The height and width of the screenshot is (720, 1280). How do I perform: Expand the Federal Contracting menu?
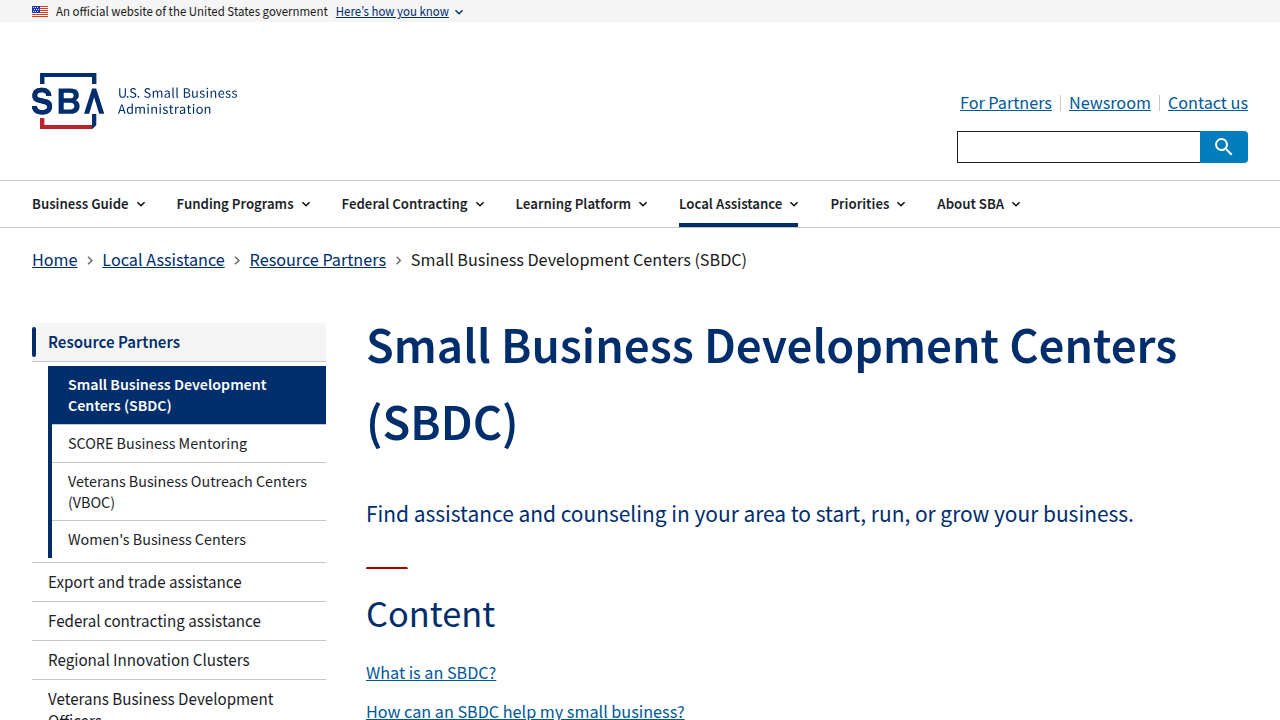(412, 204)
